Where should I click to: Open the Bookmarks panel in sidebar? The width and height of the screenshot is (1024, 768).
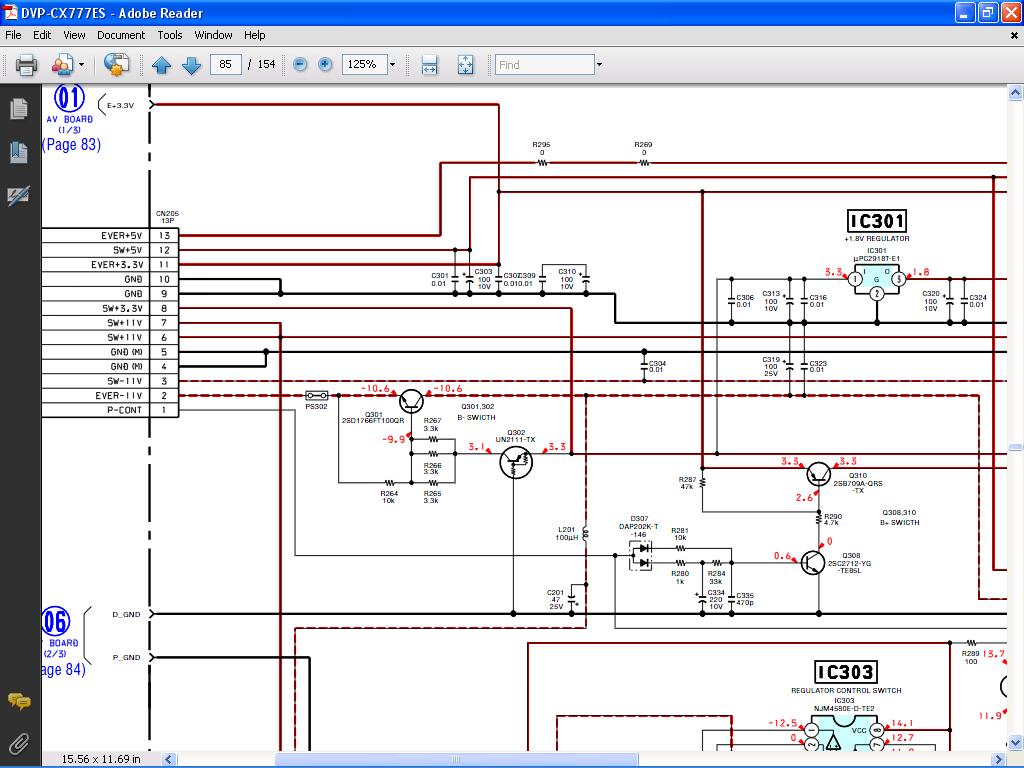point(19,152)
